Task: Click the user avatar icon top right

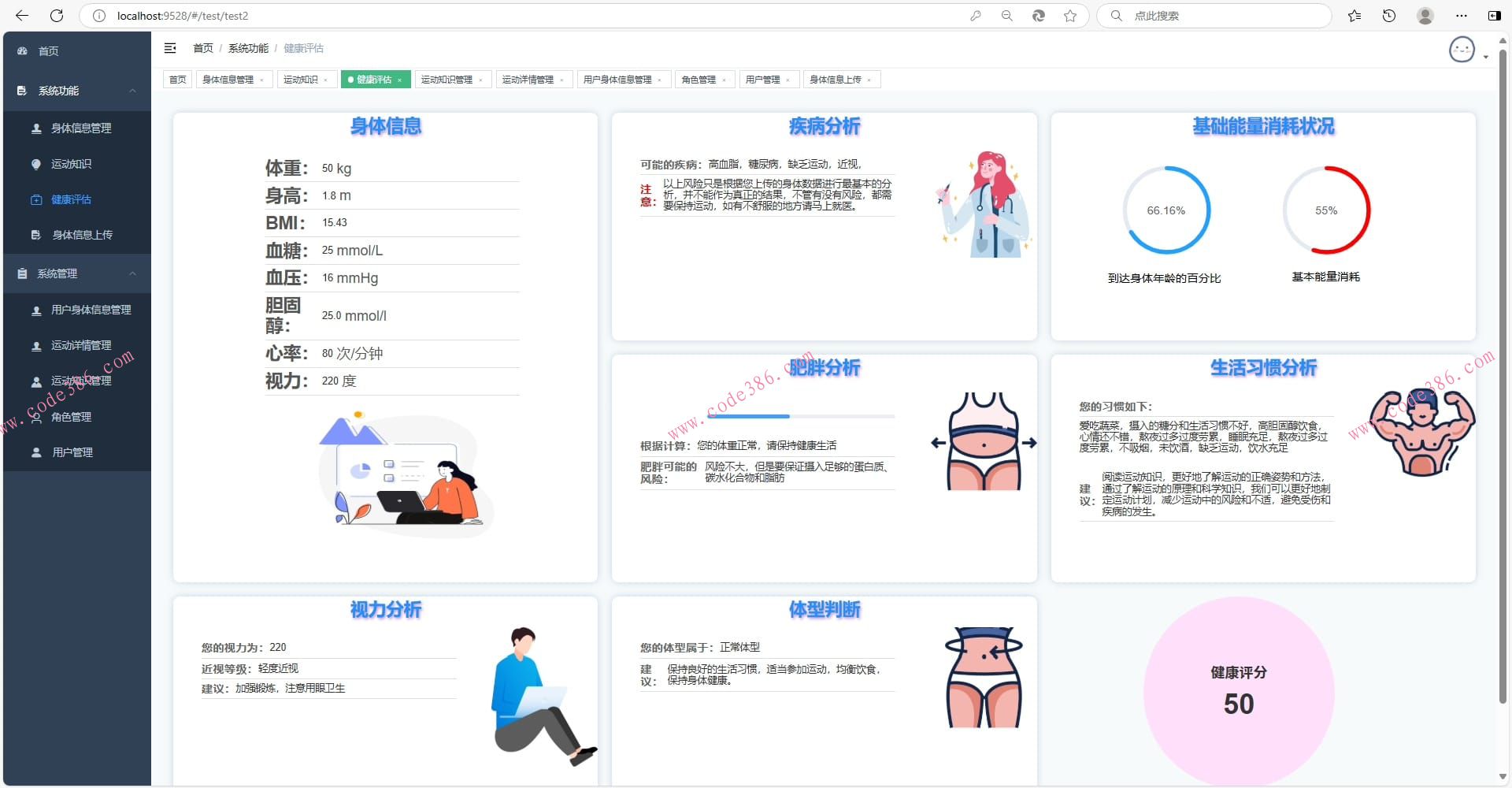Action: (1462, 49)
